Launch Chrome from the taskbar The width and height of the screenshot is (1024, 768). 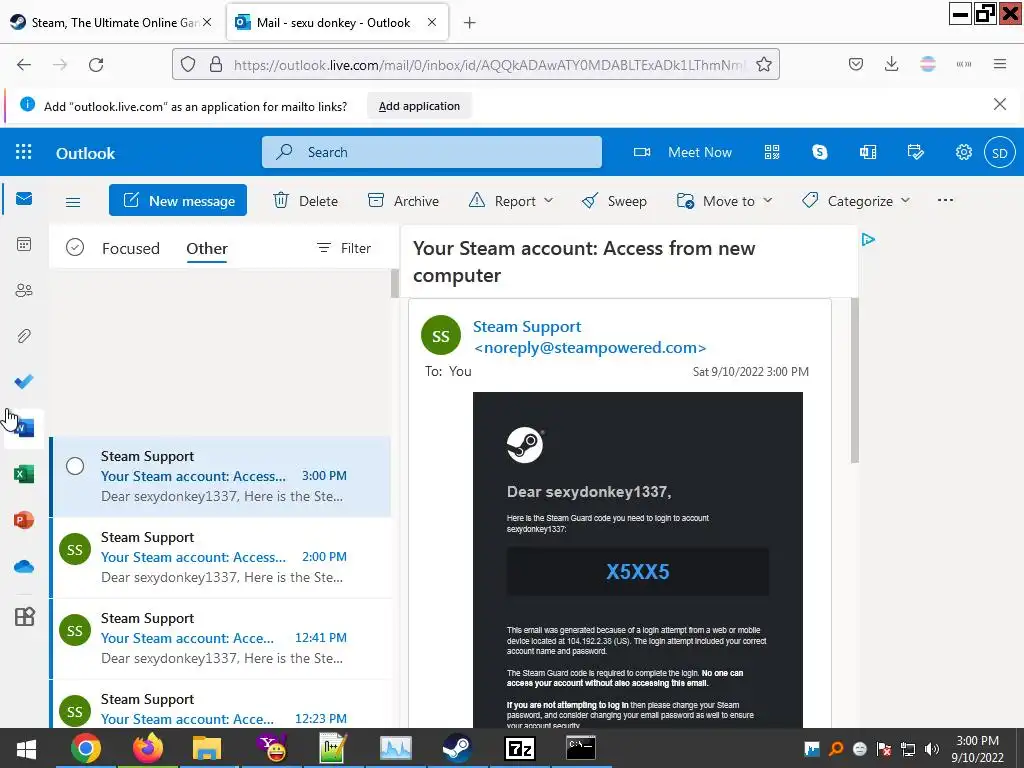(86, 748)
